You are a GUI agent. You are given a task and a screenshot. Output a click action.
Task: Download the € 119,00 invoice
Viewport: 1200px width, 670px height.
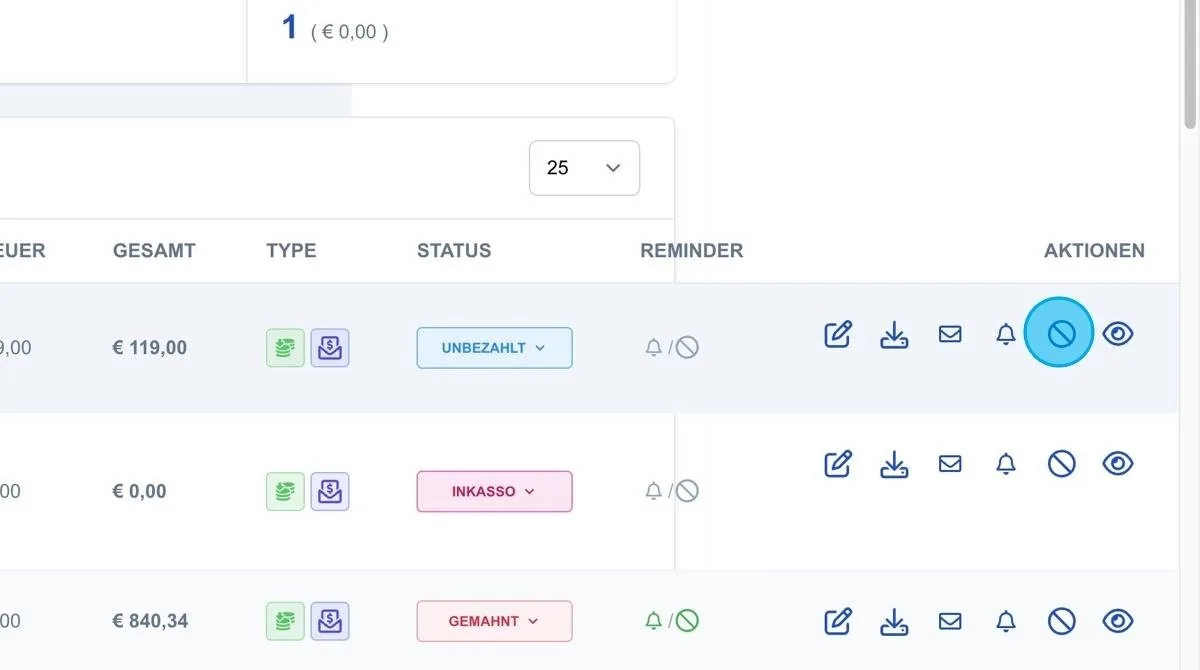pos(894,334)
